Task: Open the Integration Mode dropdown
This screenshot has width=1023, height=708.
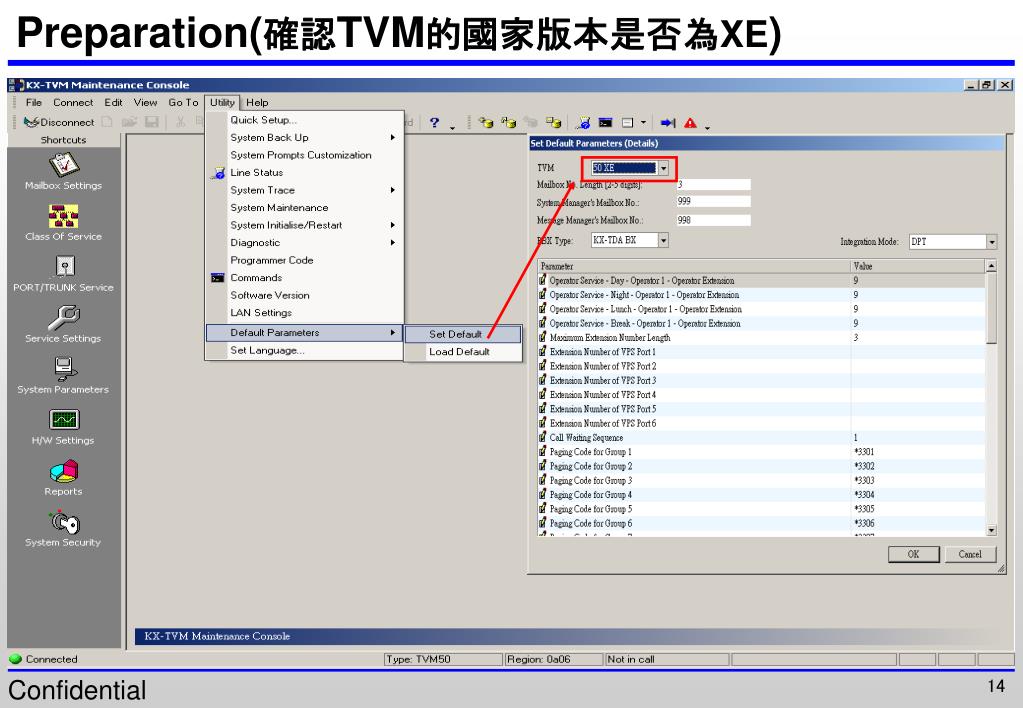Action: tap(992, 242)
